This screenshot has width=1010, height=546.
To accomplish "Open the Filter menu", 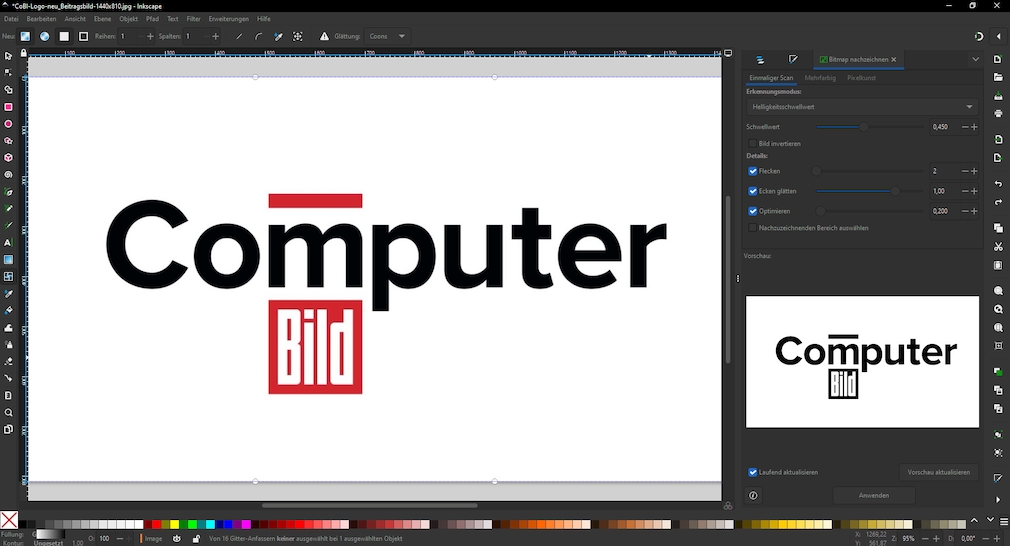I will (x=193, y=19).
